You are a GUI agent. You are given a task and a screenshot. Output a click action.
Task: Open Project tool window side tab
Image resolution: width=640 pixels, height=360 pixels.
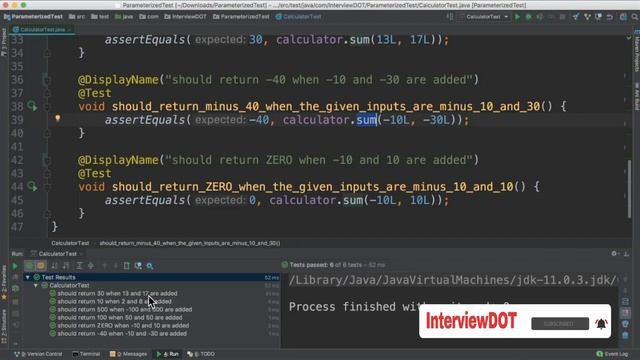point(4,42)
